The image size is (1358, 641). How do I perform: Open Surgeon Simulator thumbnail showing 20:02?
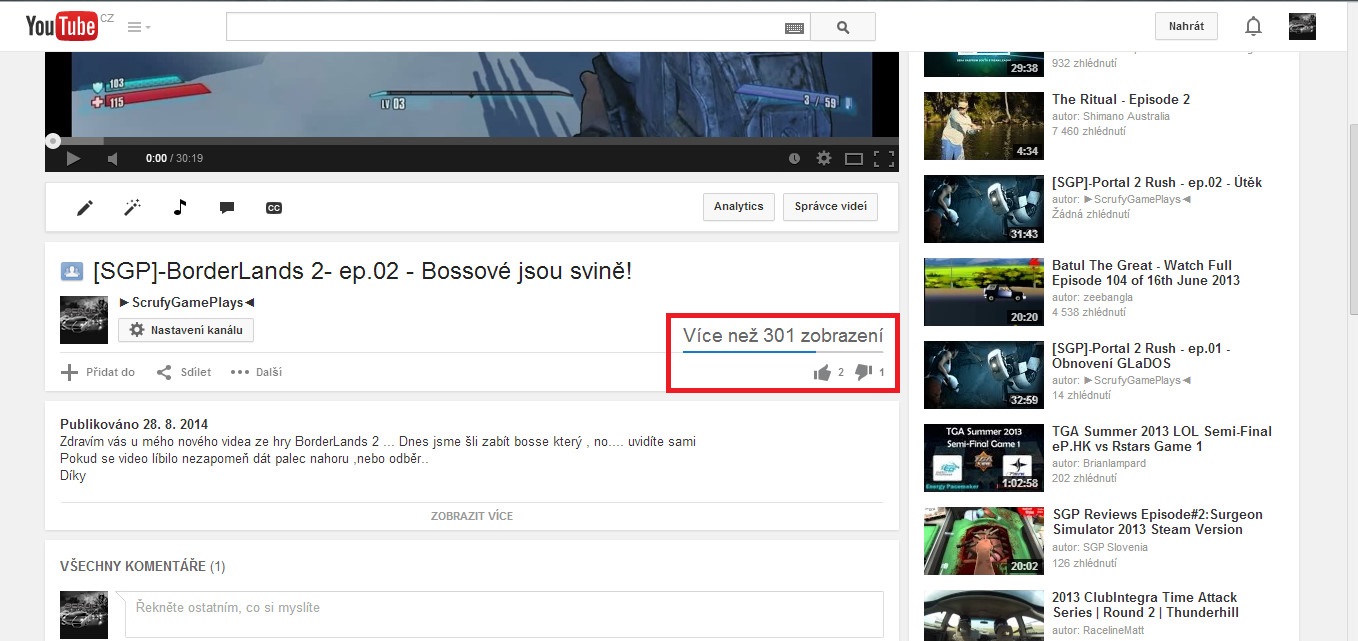point(984,541)
